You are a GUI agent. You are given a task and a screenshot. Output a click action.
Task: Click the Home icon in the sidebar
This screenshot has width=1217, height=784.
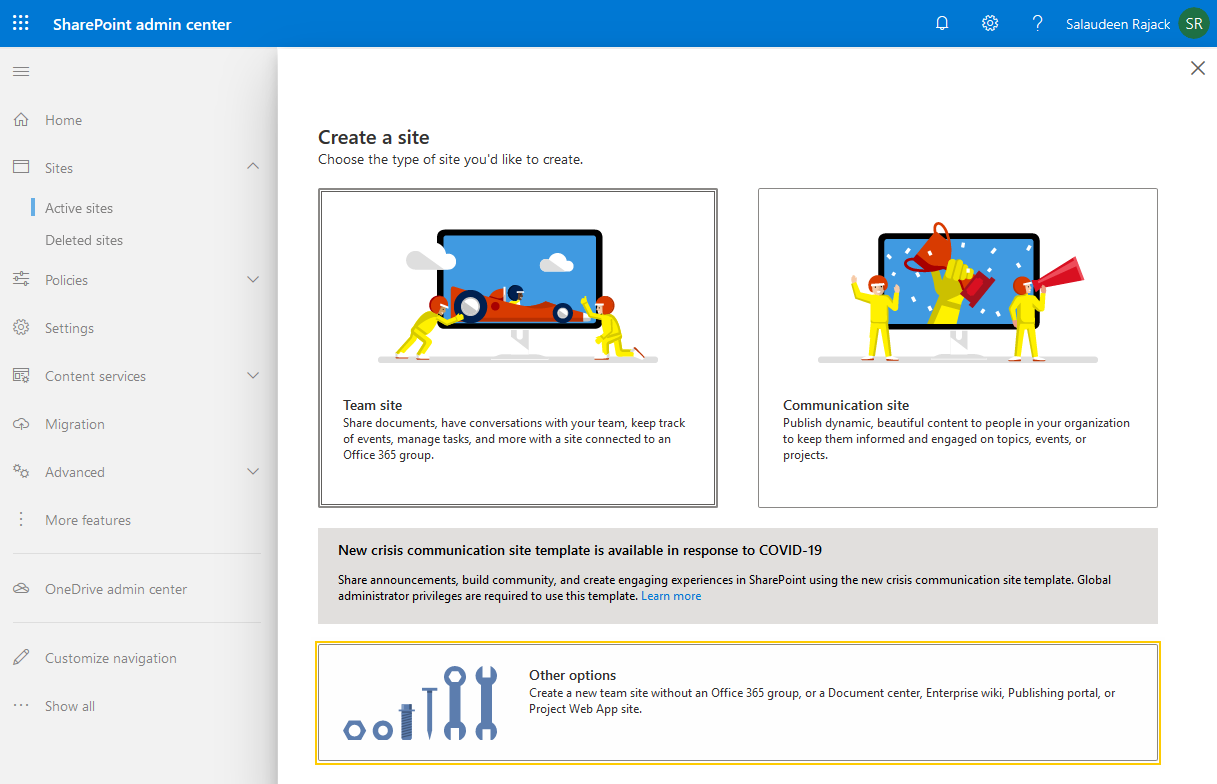(x=20, y=119)
